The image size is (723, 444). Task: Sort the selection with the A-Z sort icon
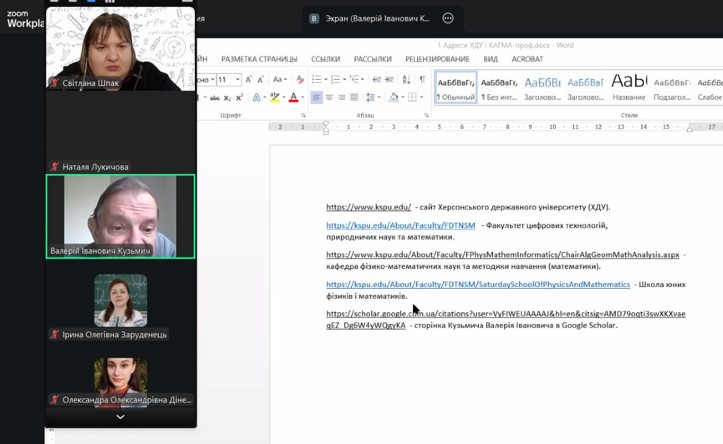406,79
